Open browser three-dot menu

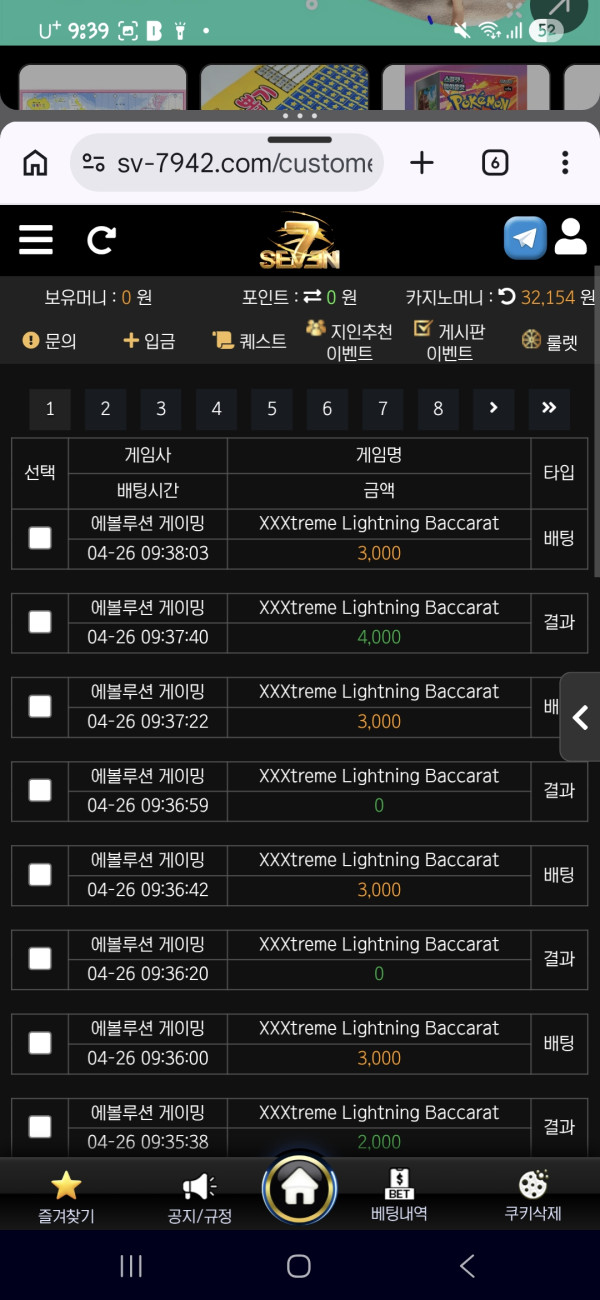(565, 162)
